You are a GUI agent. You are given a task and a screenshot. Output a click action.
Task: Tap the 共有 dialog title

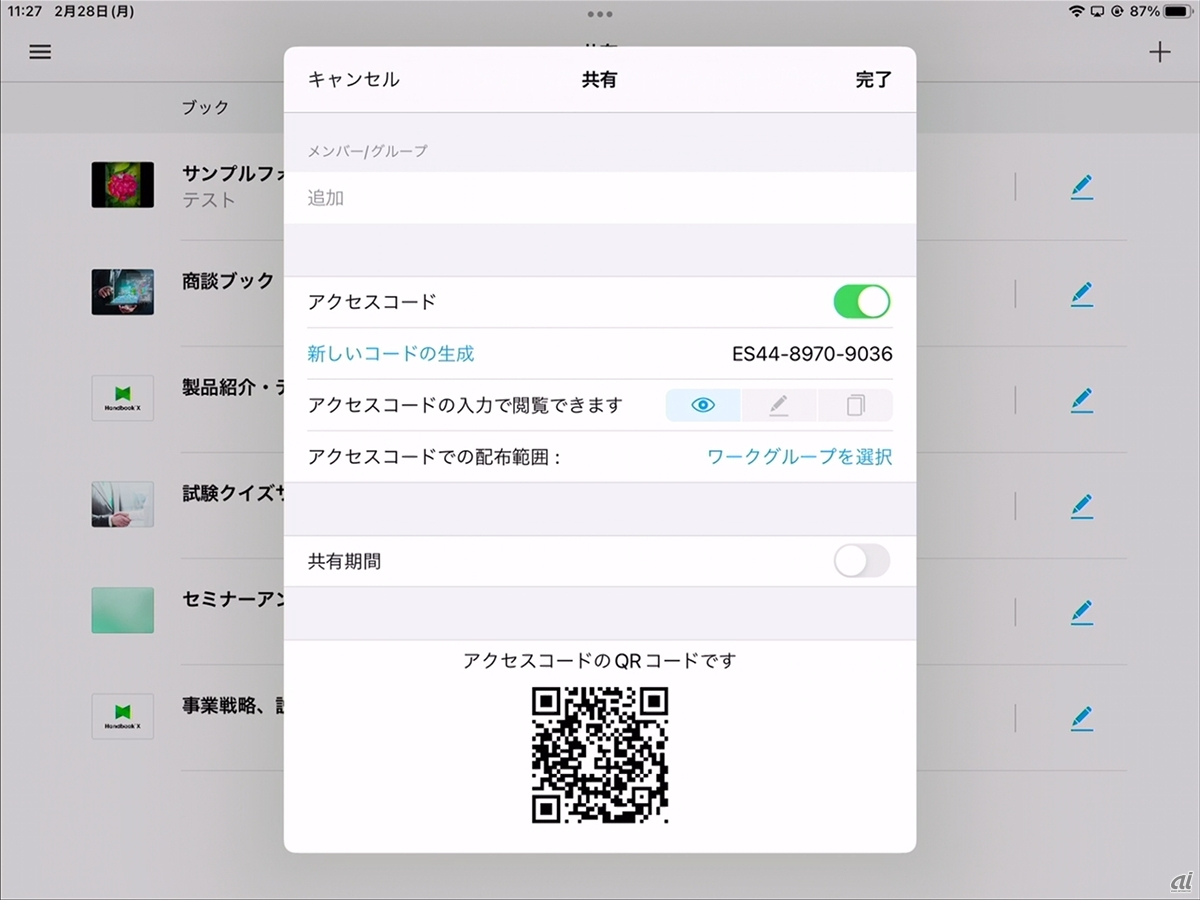pos(600,80)
